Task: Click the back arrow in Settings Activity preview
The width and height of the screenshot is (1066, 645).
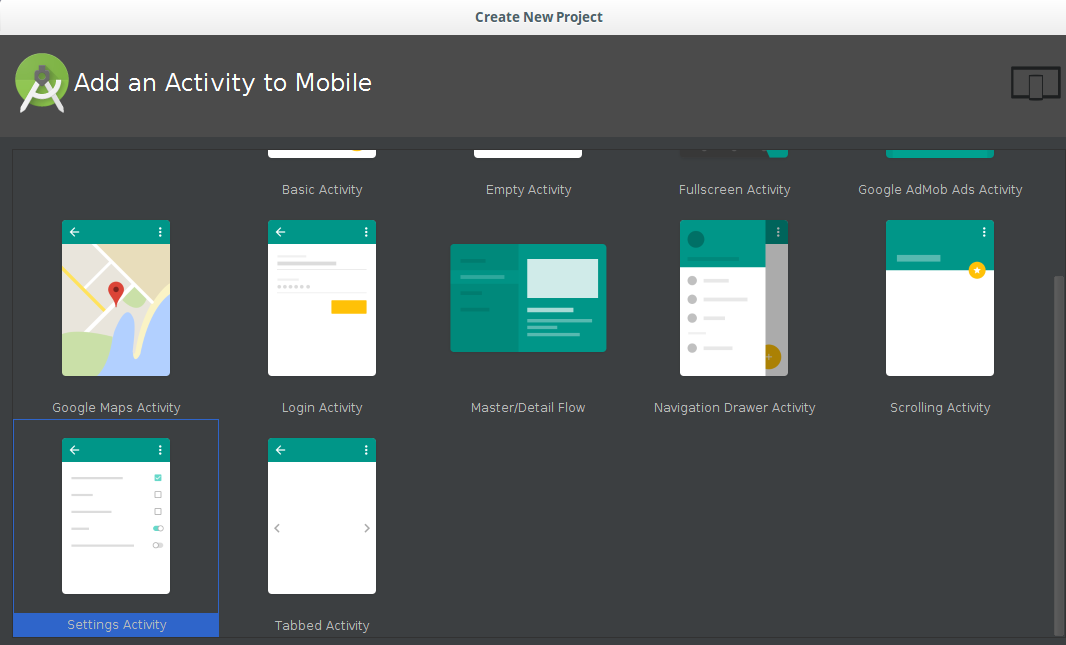Action: 74,450
